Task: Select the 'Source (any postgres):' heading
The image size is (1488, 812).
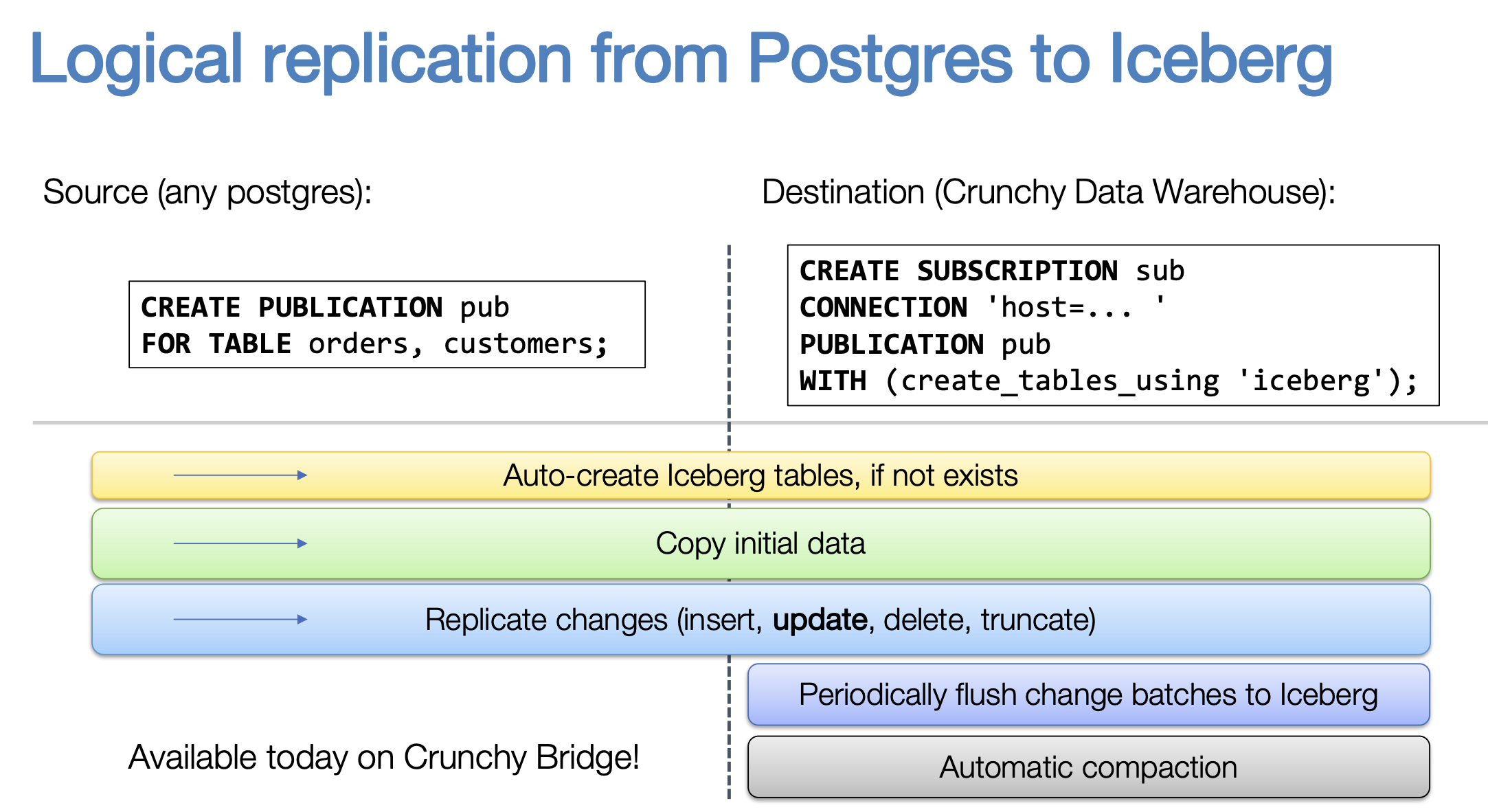Action: [x=207, y=192]
